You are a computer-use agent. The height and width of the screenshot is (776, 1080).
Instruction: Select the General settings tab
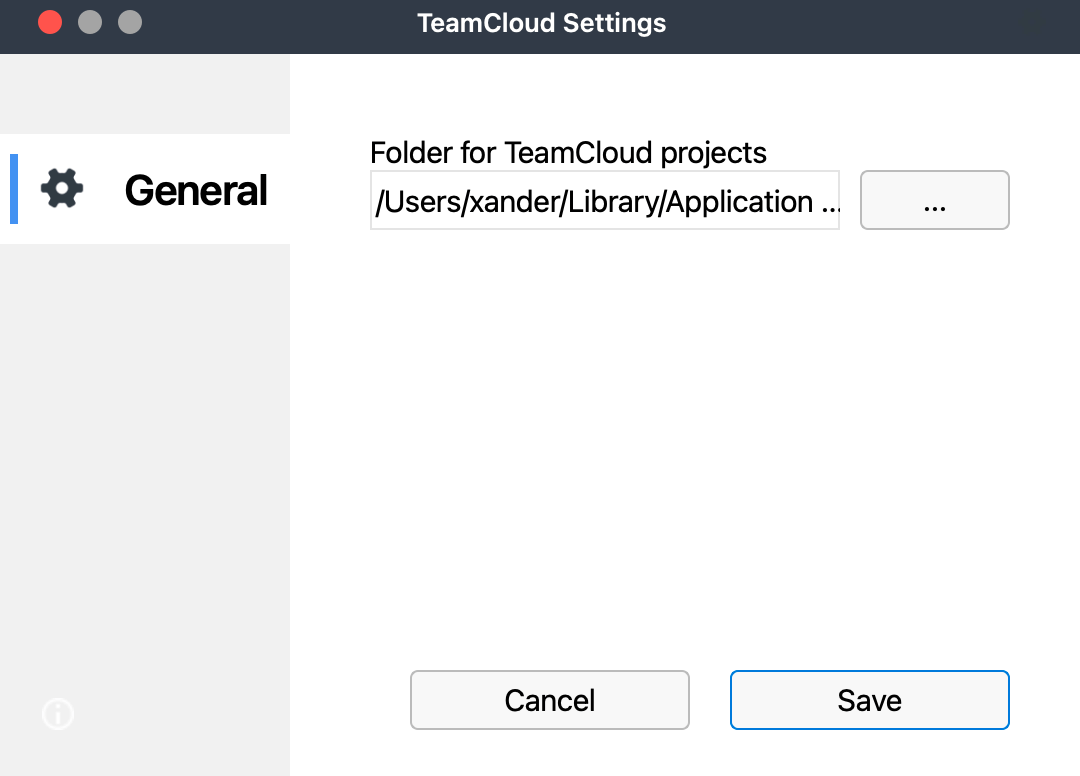[x=145, y=189]
